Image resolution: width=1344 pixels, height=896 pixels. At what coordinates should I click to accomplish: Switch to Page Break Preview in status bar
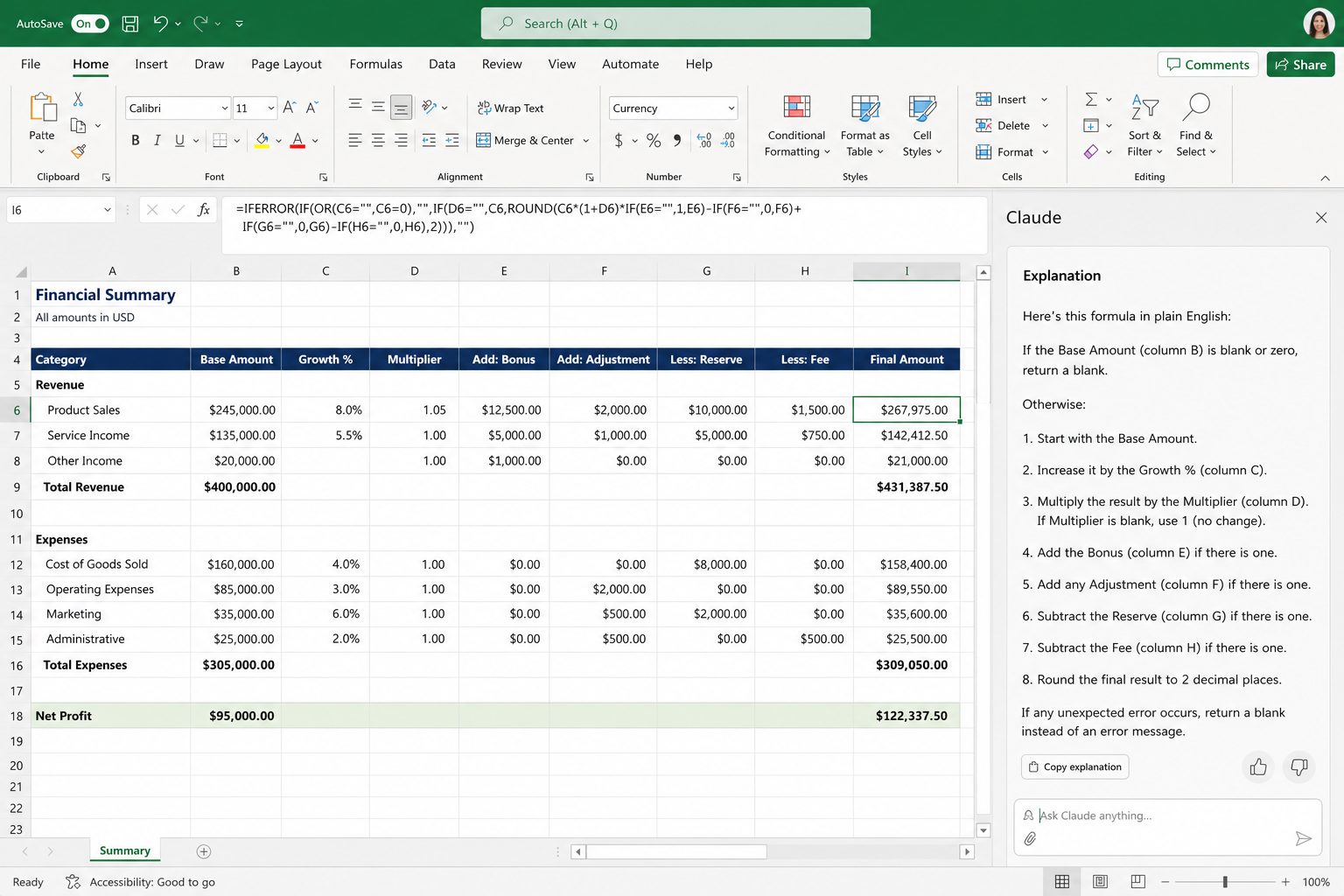click(1137, 882)
